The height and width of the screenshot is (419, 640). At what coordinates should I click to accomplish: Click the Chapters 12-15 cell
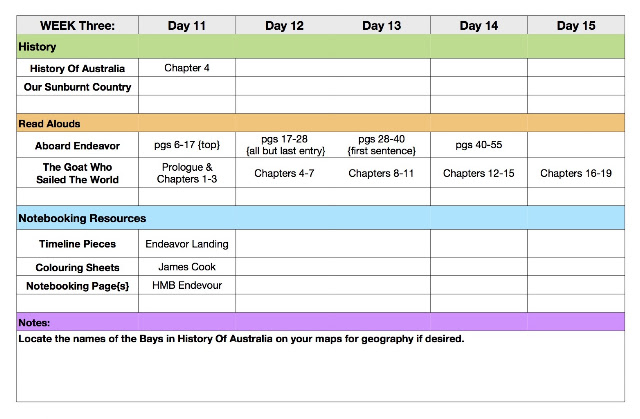pos(479,173)
